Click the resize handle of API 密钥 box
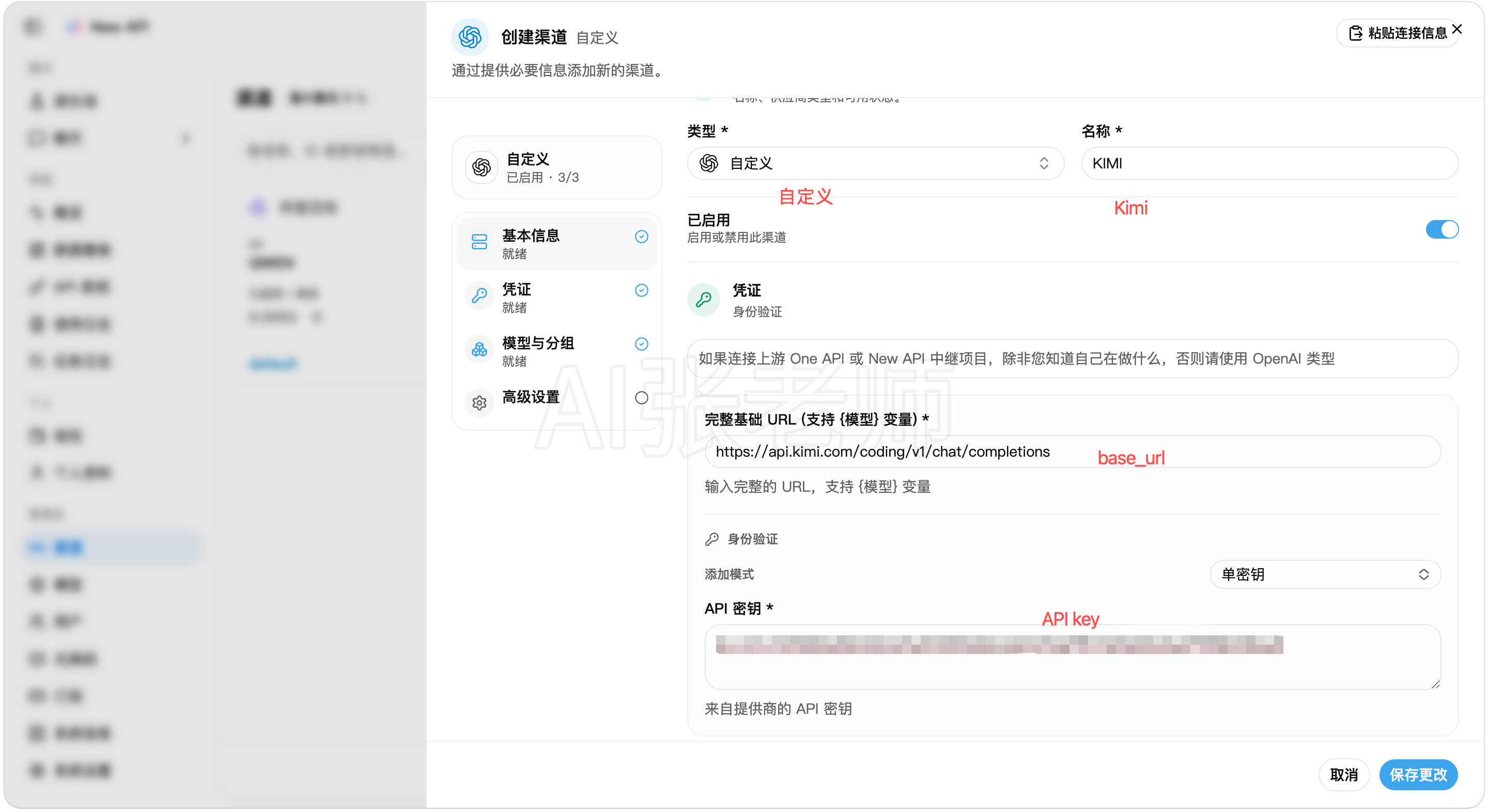 tap(1435, 684)
